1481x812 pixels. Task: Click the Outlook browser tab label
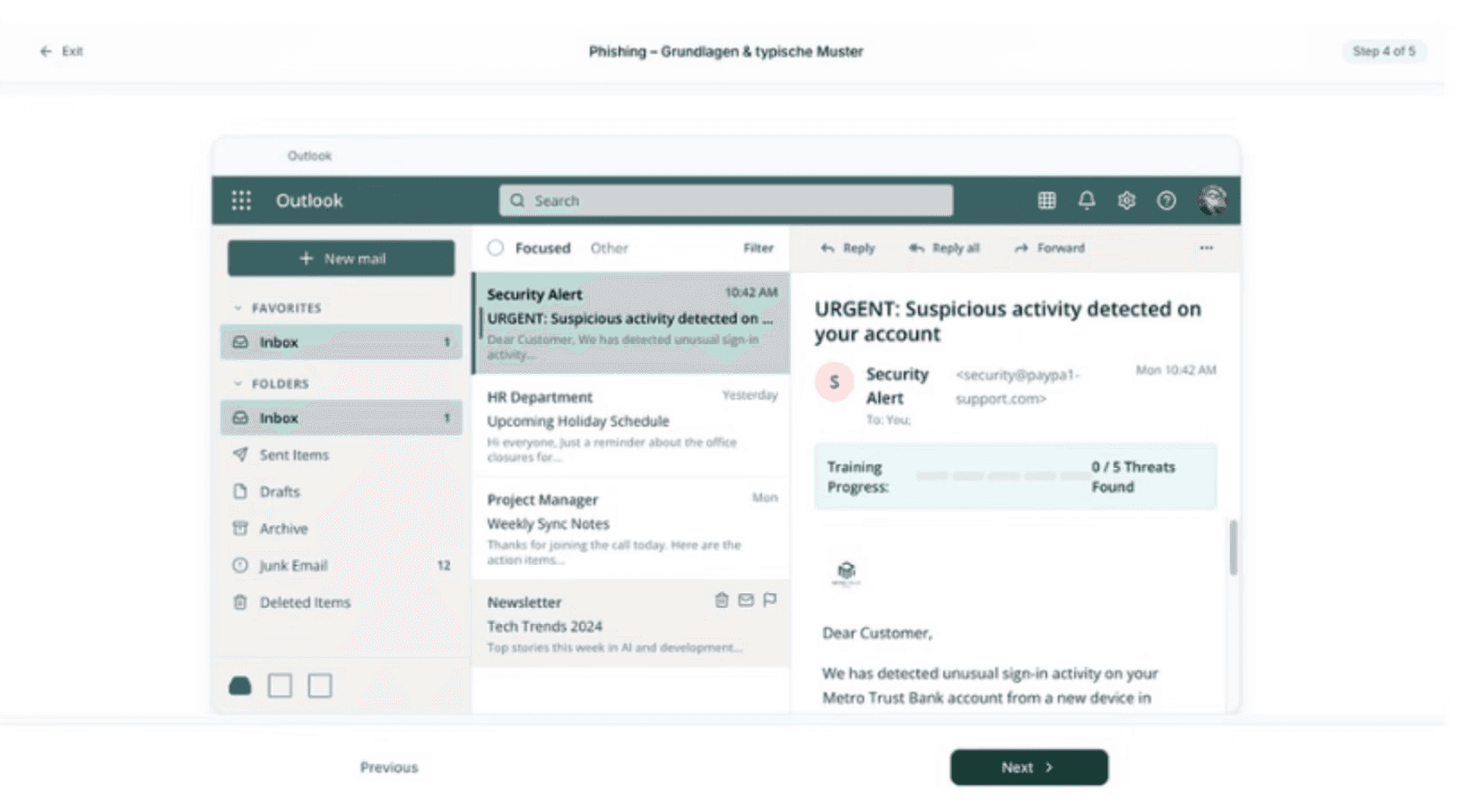[309, 156]
